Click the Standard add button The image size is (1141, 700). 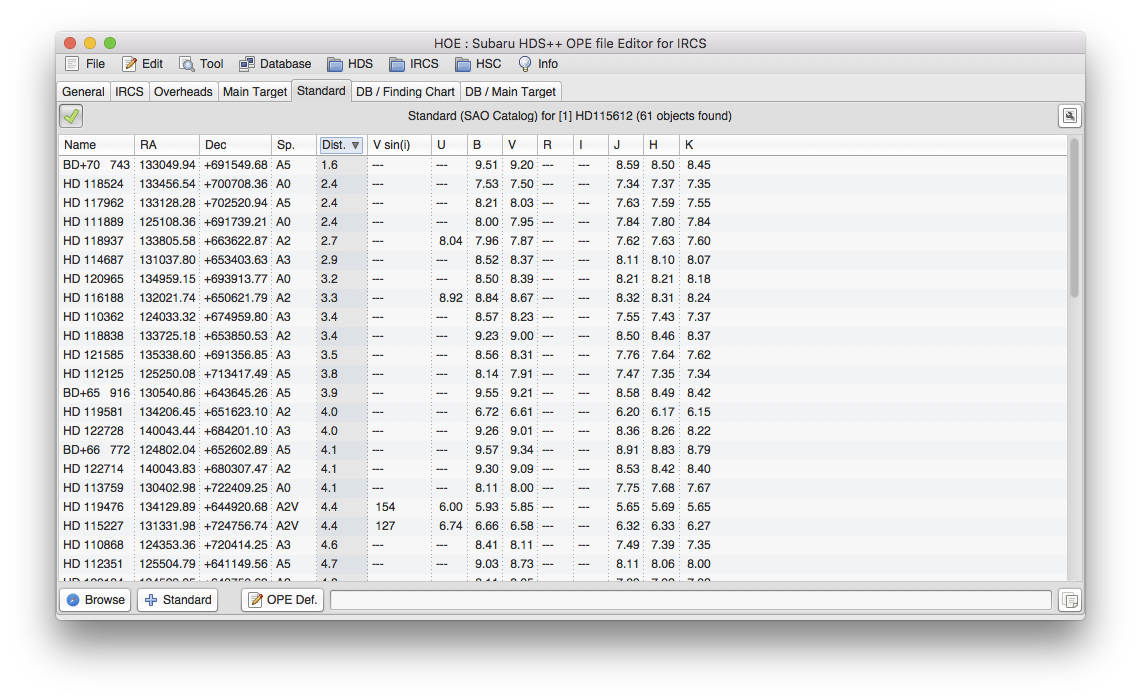tap(178, 600)
